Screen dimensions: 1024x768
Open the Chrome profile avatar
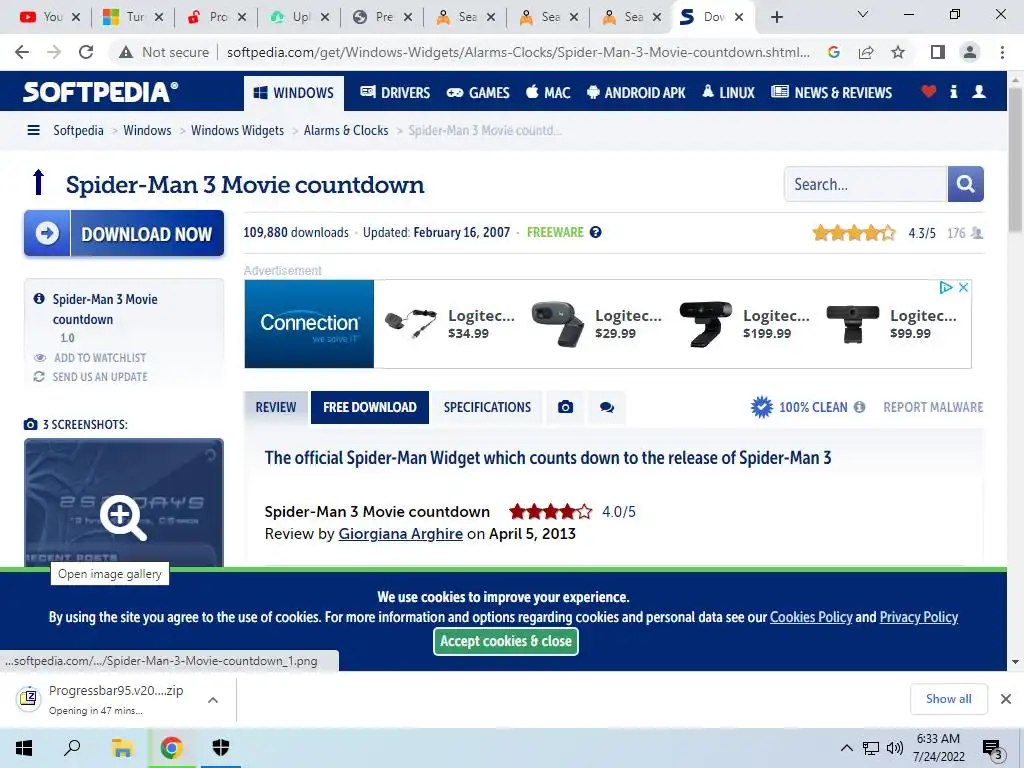(970, 52)
